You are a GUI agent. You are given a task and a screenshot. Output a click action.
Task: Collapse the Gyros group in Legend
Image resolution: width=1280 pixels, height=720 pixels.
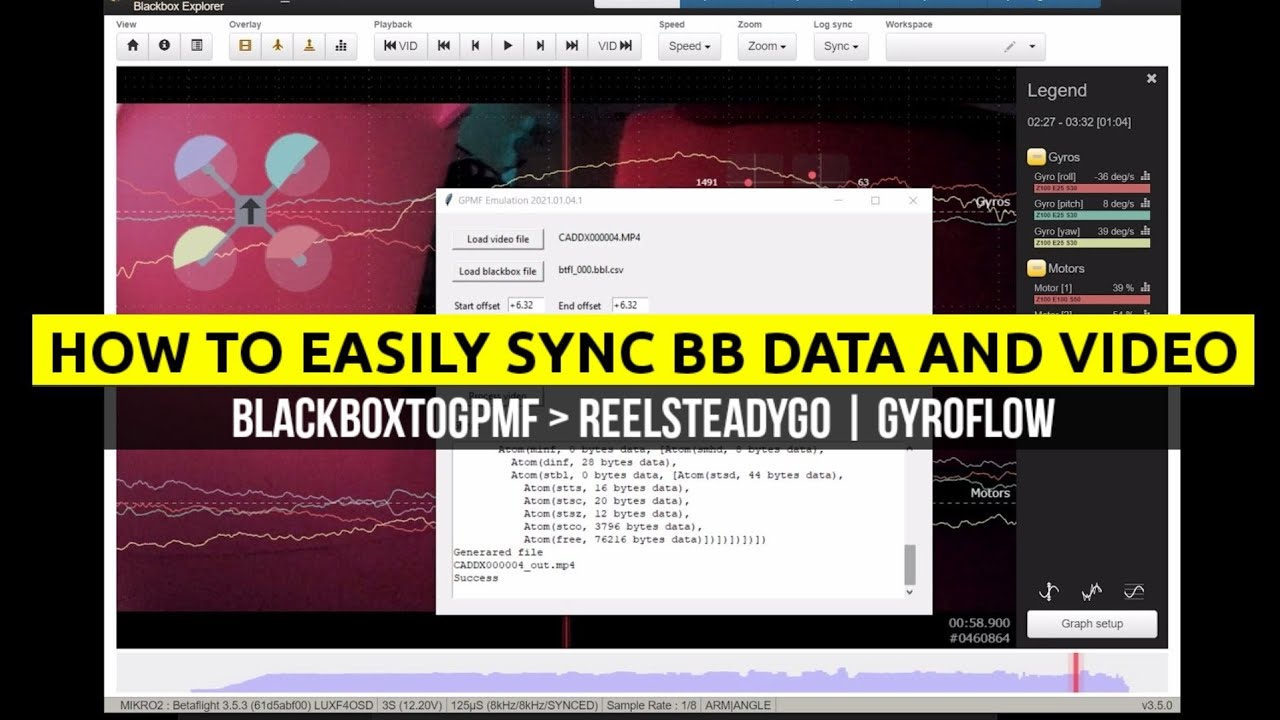pos(1037,157)
